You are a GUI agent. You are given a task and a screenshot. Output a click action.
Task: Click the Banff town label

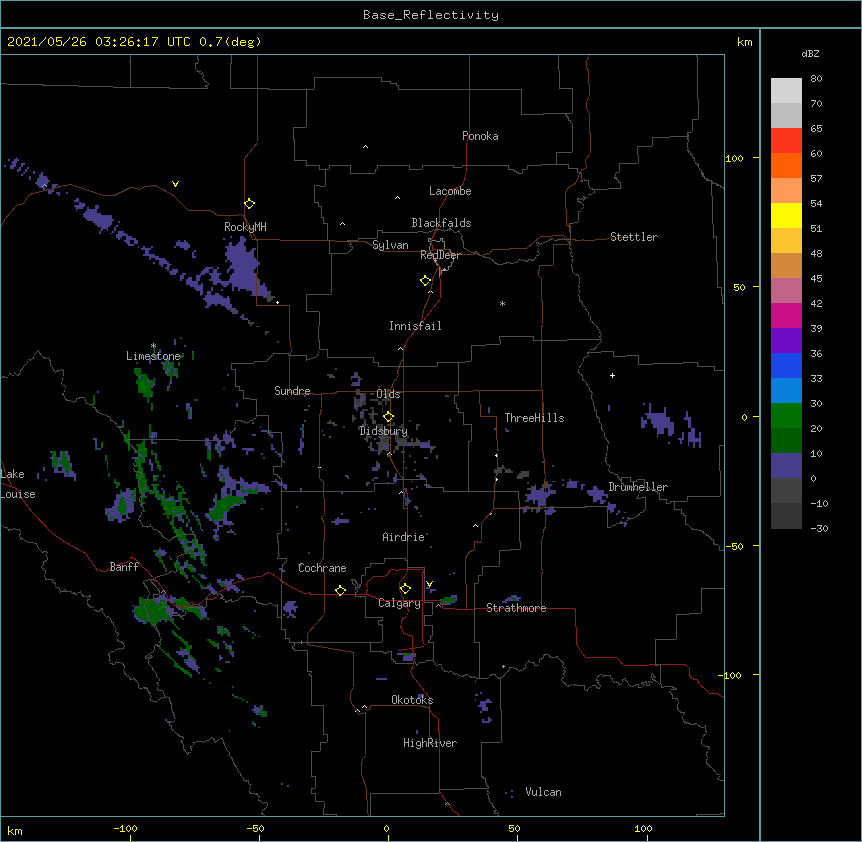pyautogui.click(x=124, y=567)
